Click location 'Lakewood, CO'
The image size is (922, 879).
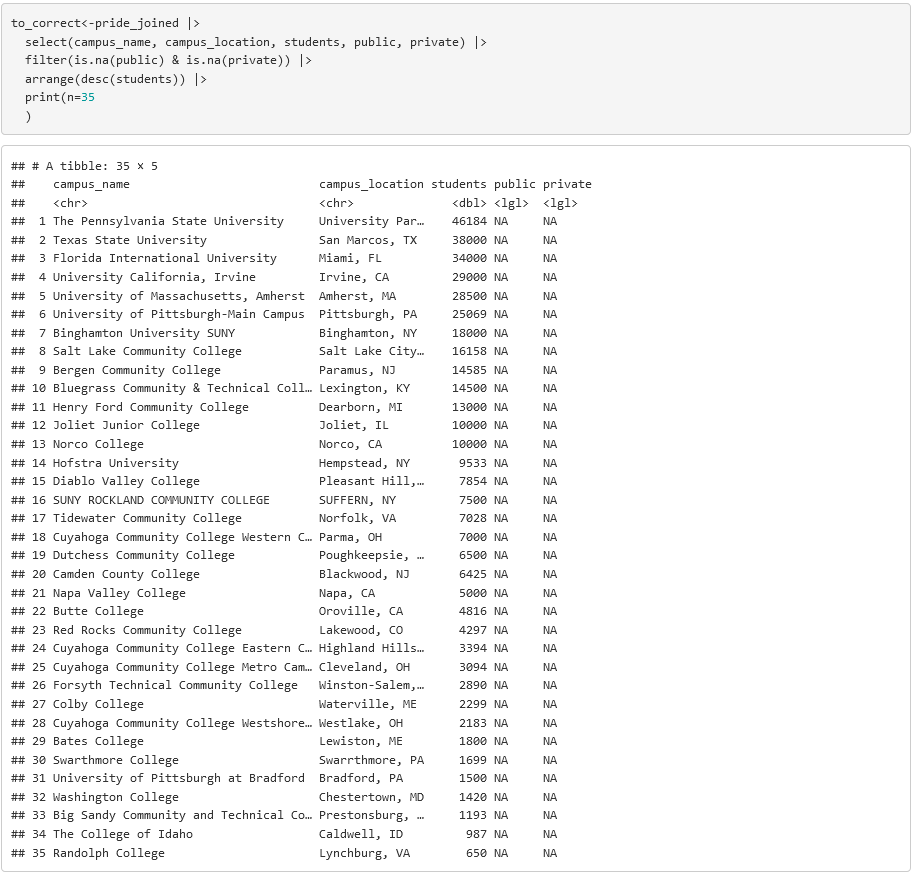pyautogui.click(x=360, y=630)
